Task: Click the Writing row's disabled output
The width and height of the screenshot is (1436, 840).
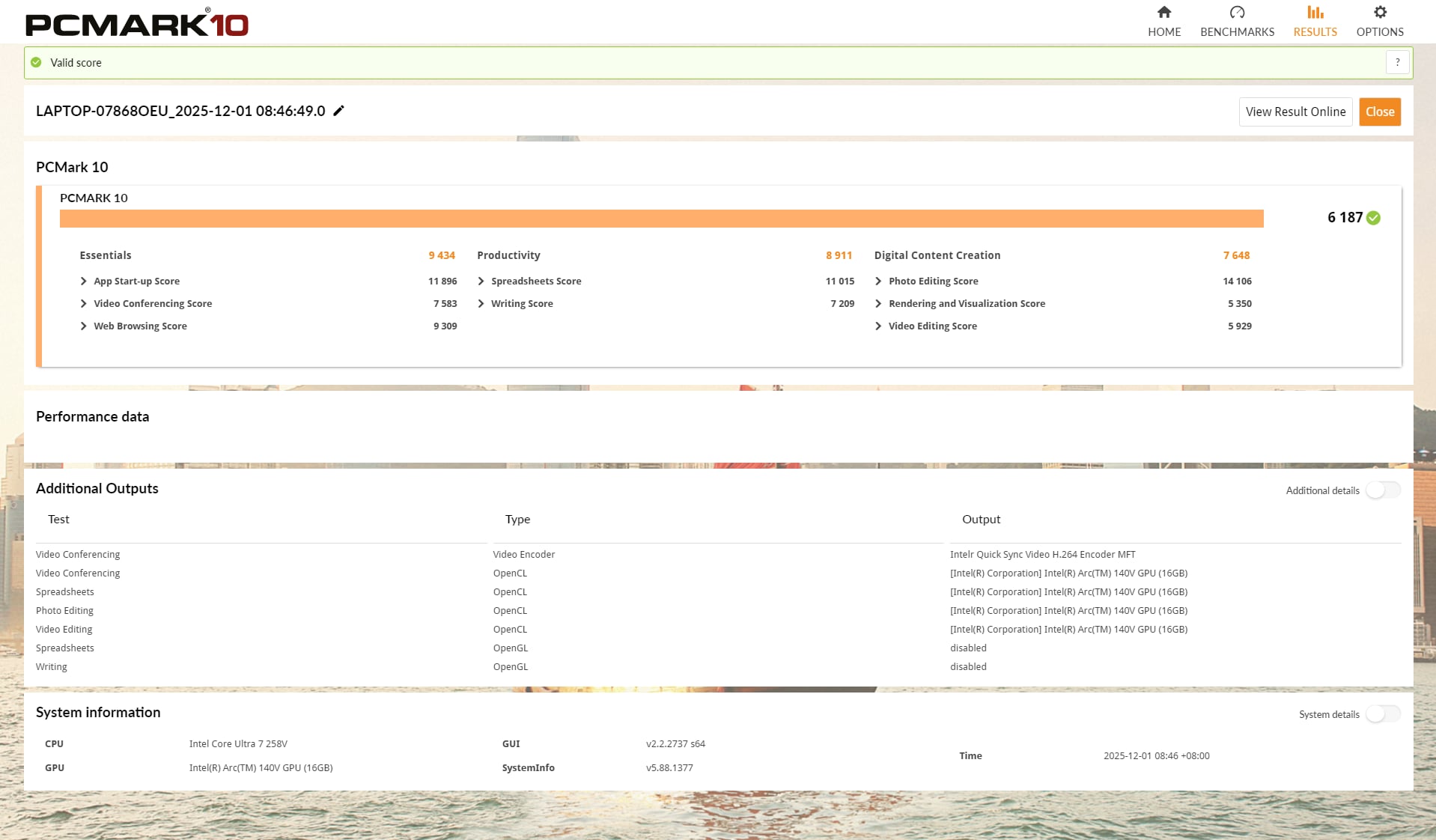Action: pos(968,667)
